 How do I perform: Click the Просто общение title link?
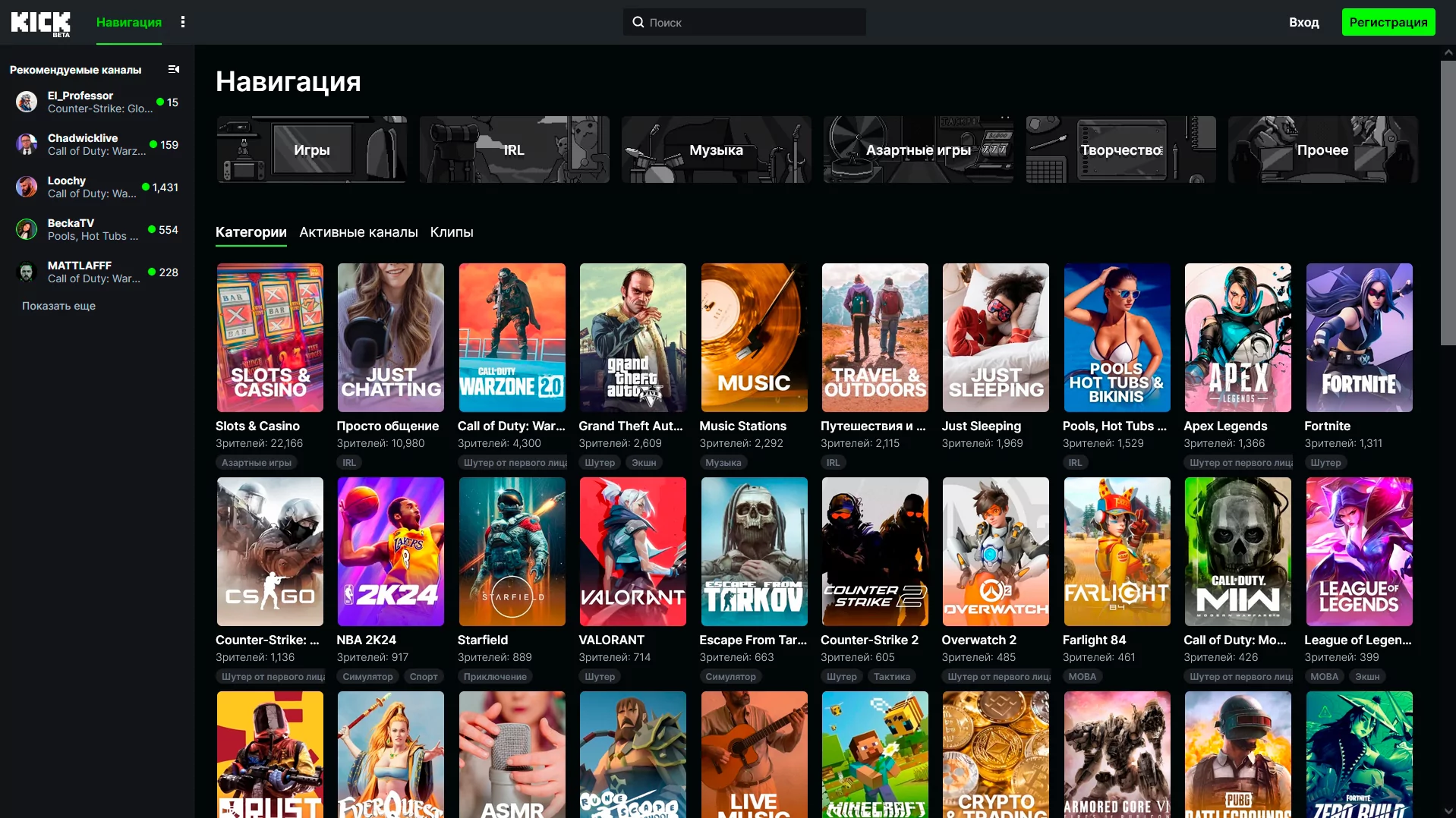388,426
